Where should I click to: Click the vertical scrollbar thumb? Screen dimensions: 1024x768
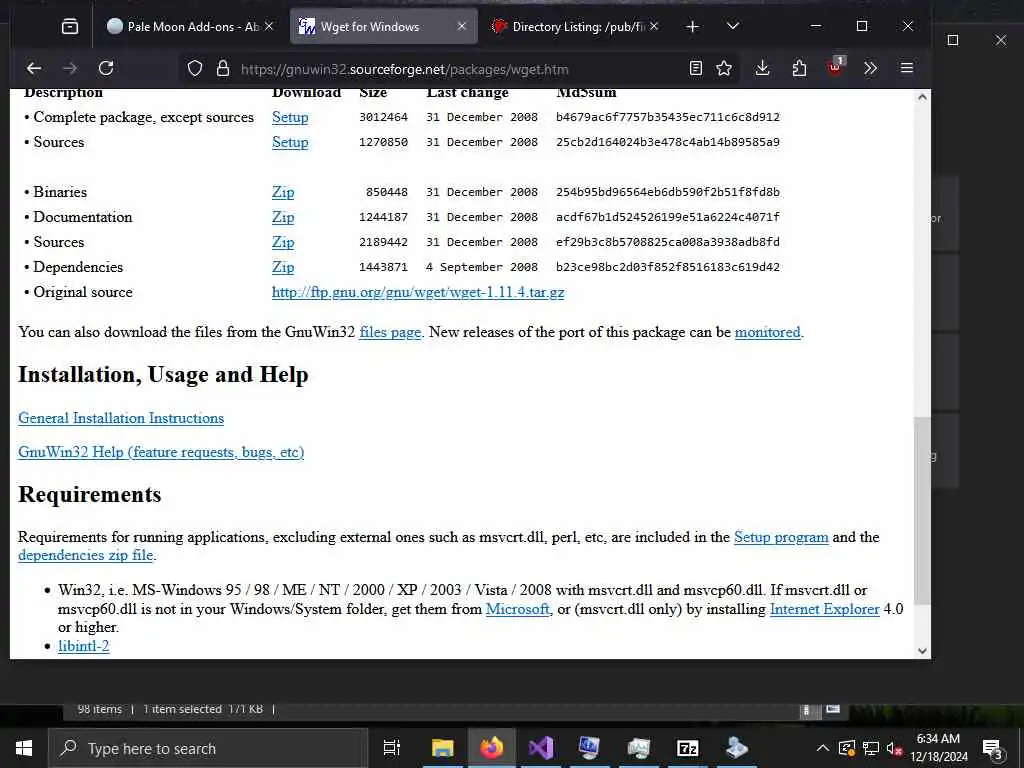coord(922,511)
